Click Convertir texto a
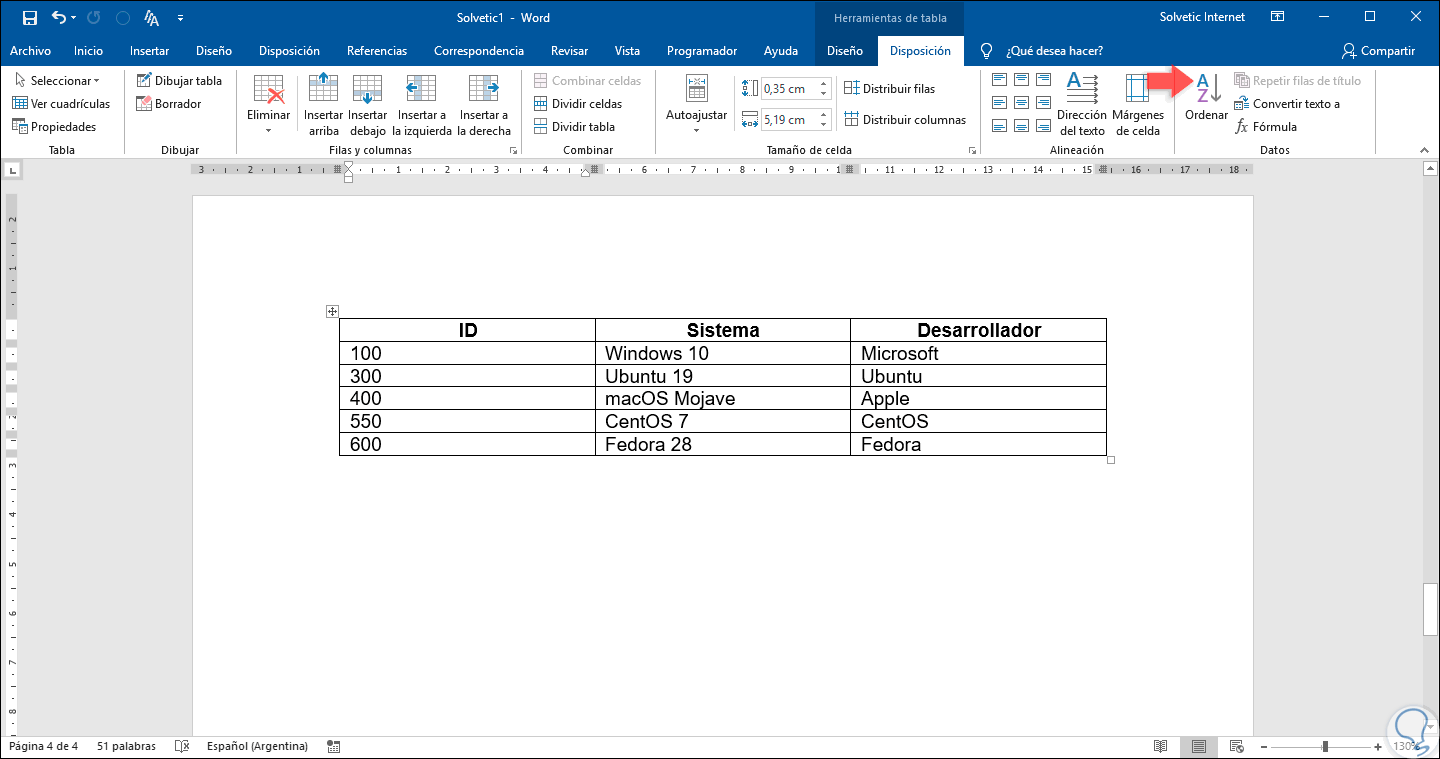 pos(1287,104)
